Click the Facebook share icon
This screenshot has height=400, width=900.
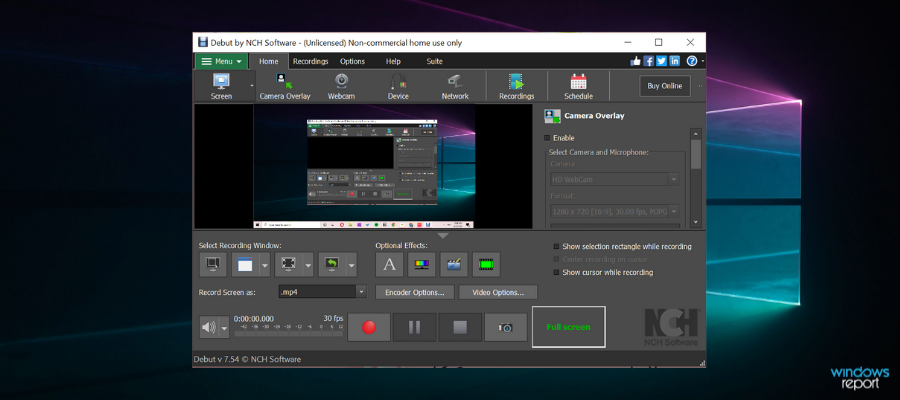(x=649, y=61)
